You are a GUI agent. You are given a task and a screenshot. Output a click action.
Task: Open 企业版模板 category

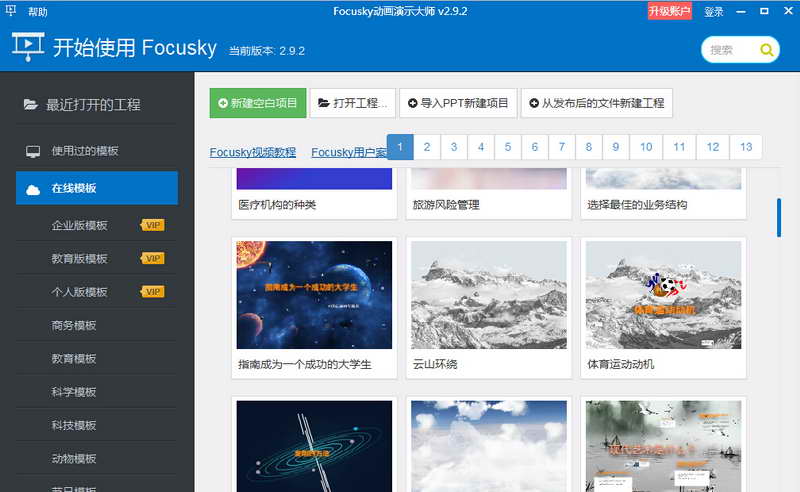(x=80, y=226)
